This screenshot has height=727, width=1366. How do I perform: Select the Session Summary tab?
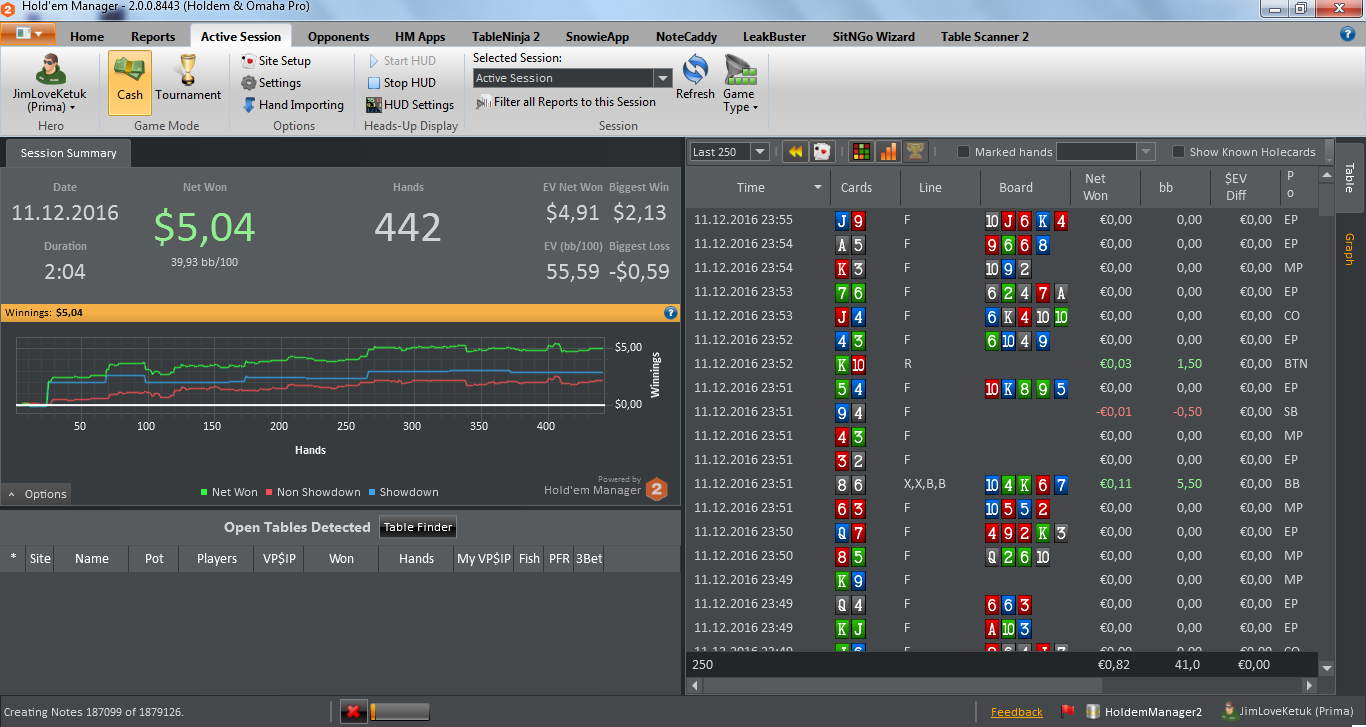(68, 153)
